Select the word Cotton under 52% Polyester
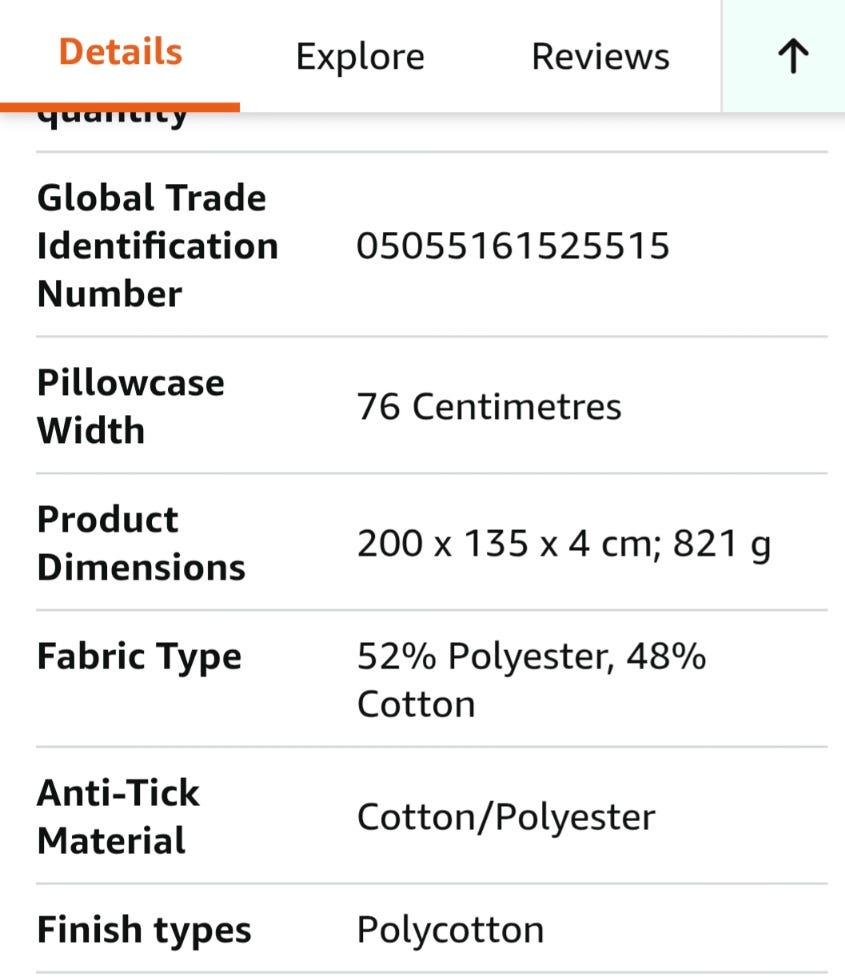The height and width of the screenshot is (977, 845). [416, 704]
